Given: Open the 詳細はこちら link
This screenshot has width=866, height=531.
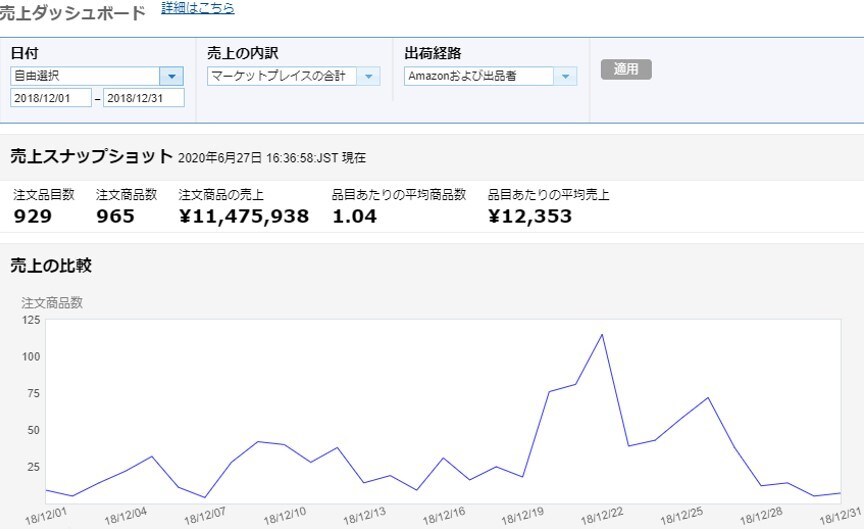Looking at the screenshot, I should click(x=198, y=8).
